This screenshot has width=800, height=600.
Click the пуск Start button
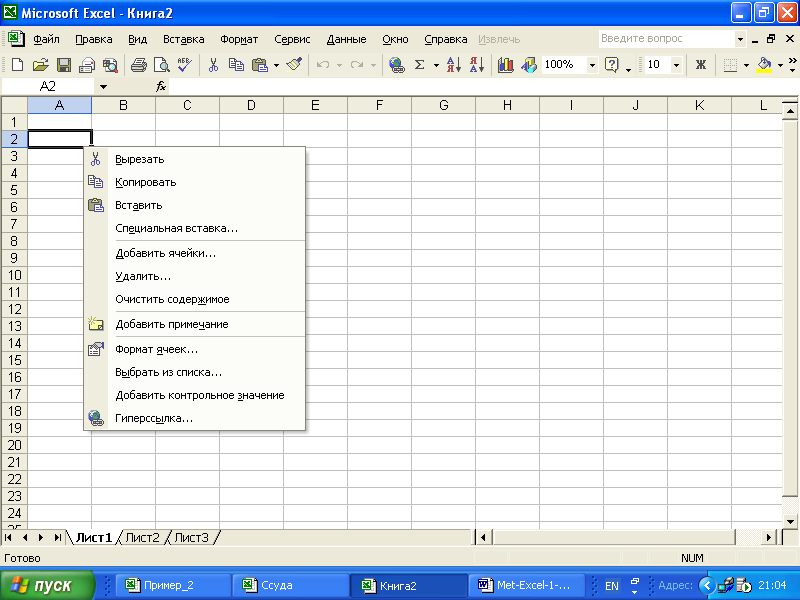click(x=48, y=585)
